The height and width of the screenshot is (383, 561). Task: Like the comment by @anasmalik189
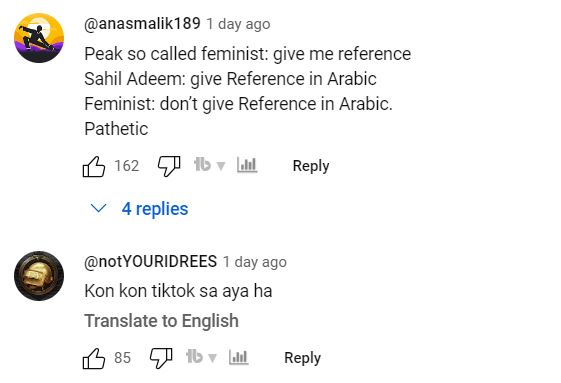(94, 166)
